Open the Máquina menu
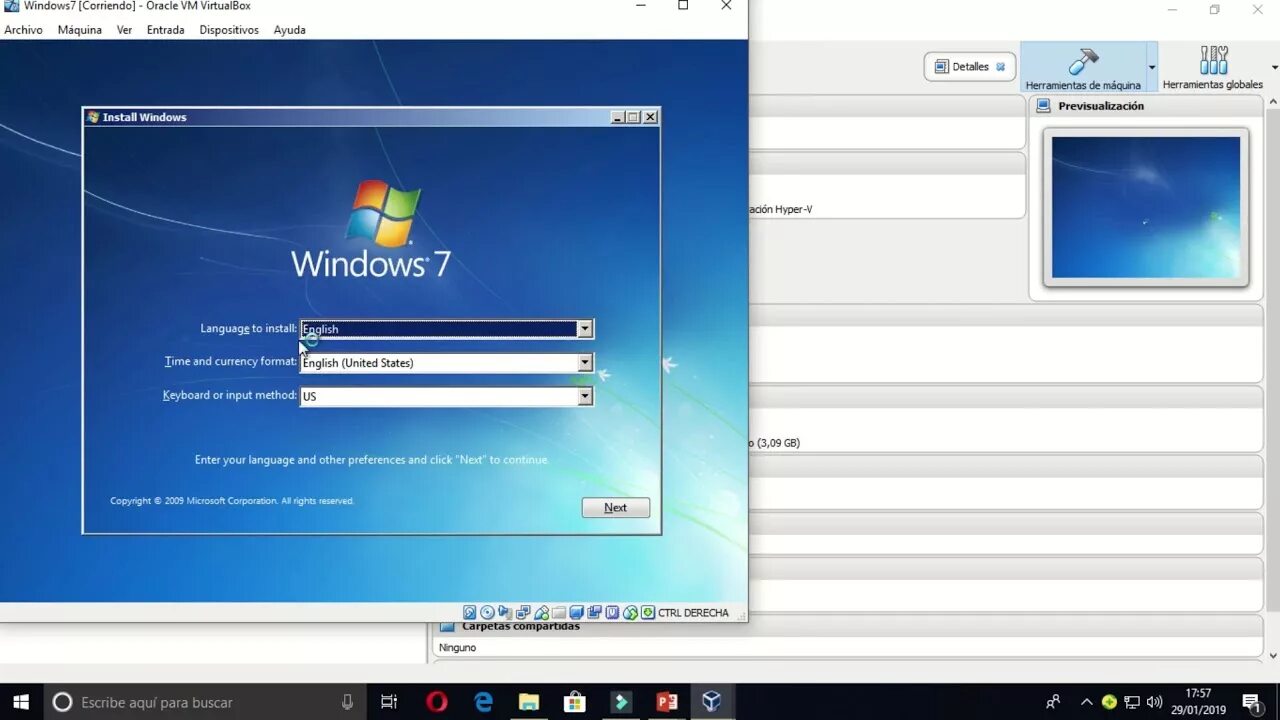This screenshot has height=720, width=1280. pos(79,30)
